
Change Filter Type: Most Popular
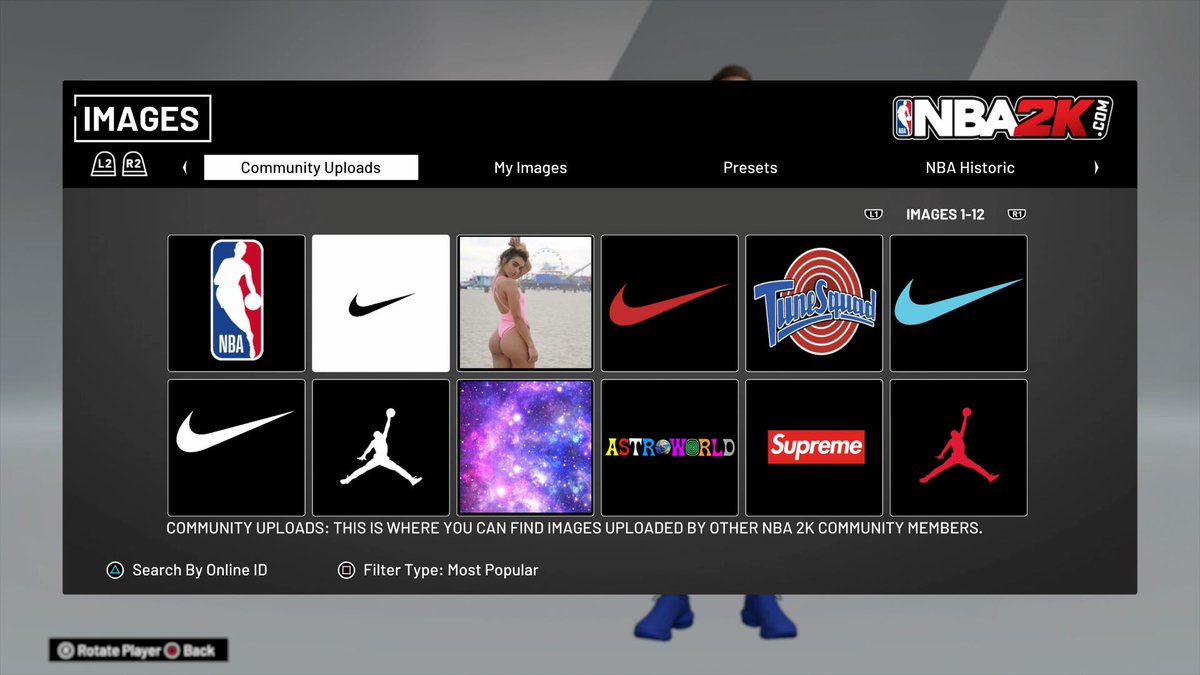click(451, 570)
